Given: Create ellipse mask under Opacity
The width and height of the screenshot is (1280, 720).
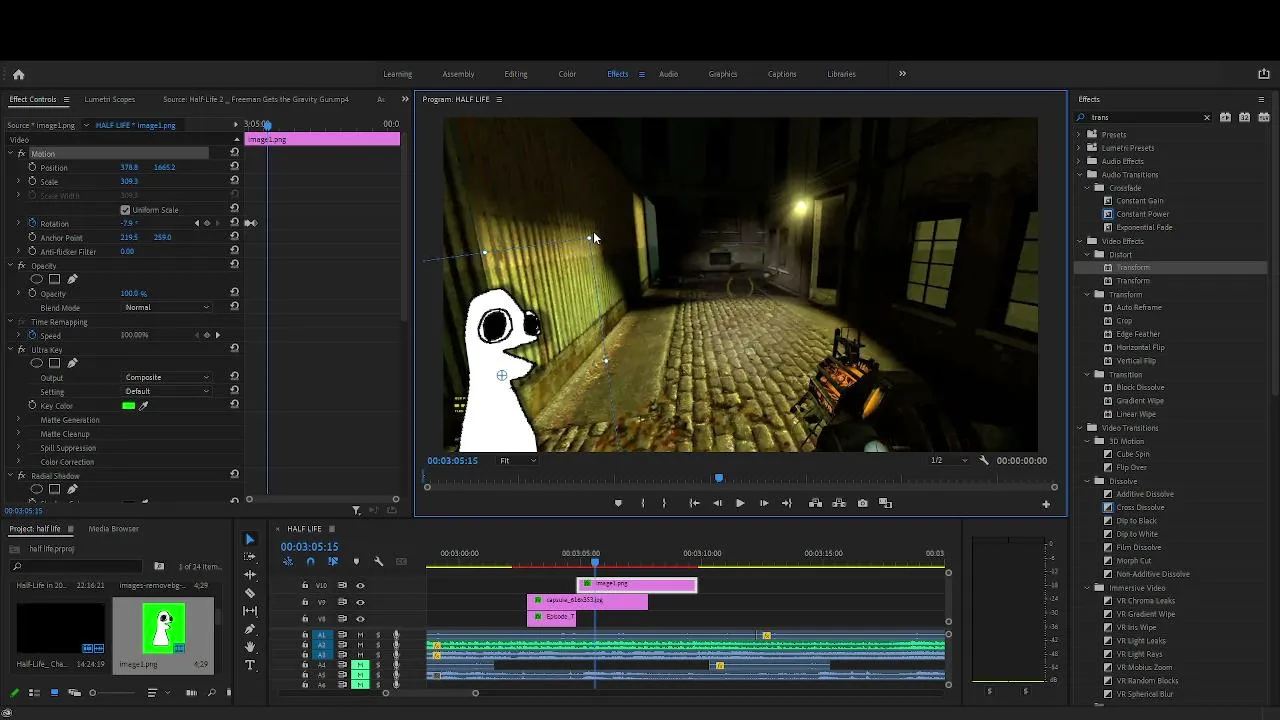Looking at the screenshot, I should [x=37, y=279].
